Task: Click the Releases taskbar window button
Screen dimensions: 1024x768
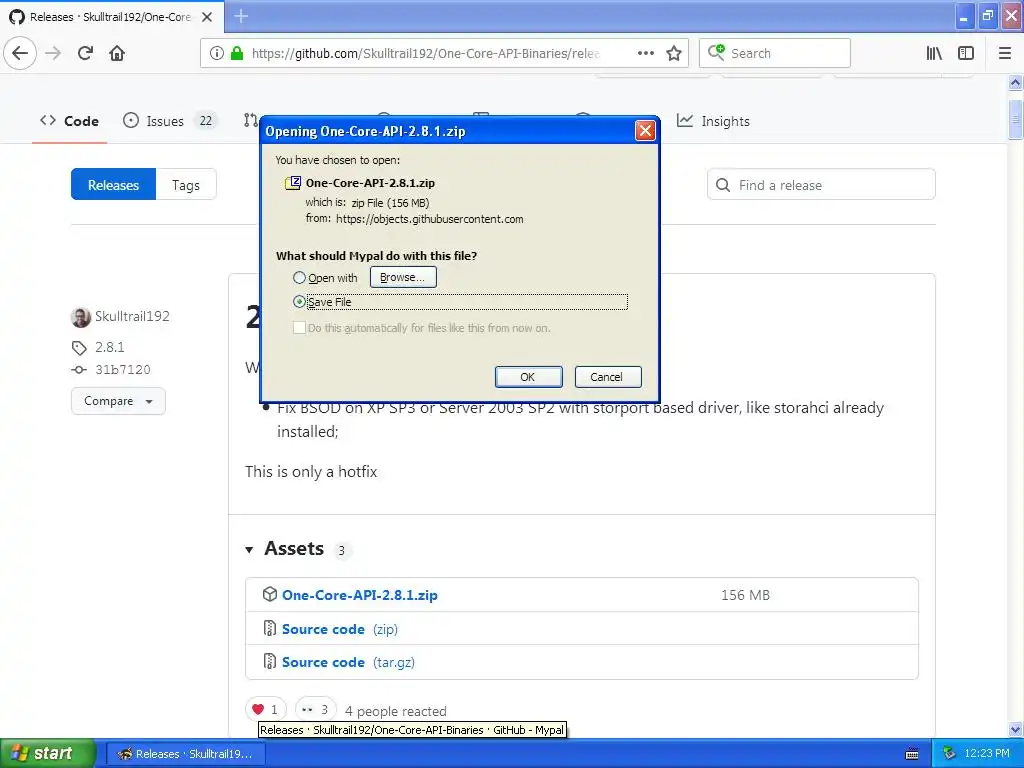Action: click(185, 754)
